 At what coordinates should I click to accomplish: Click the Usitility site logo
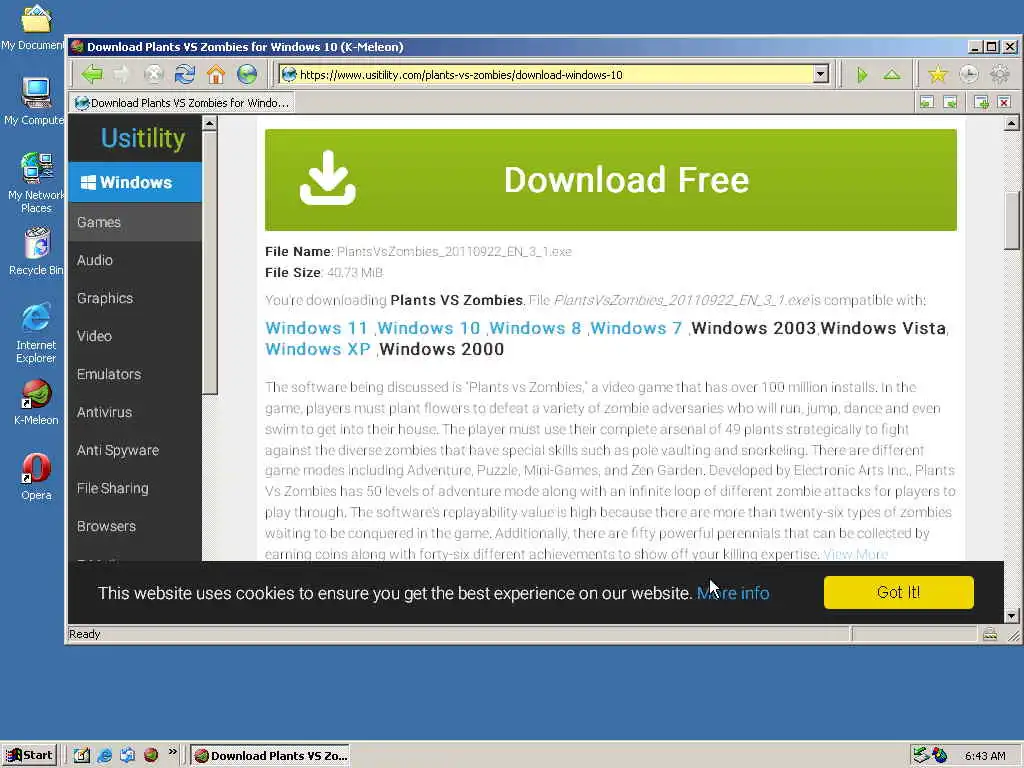click(143, 138)
